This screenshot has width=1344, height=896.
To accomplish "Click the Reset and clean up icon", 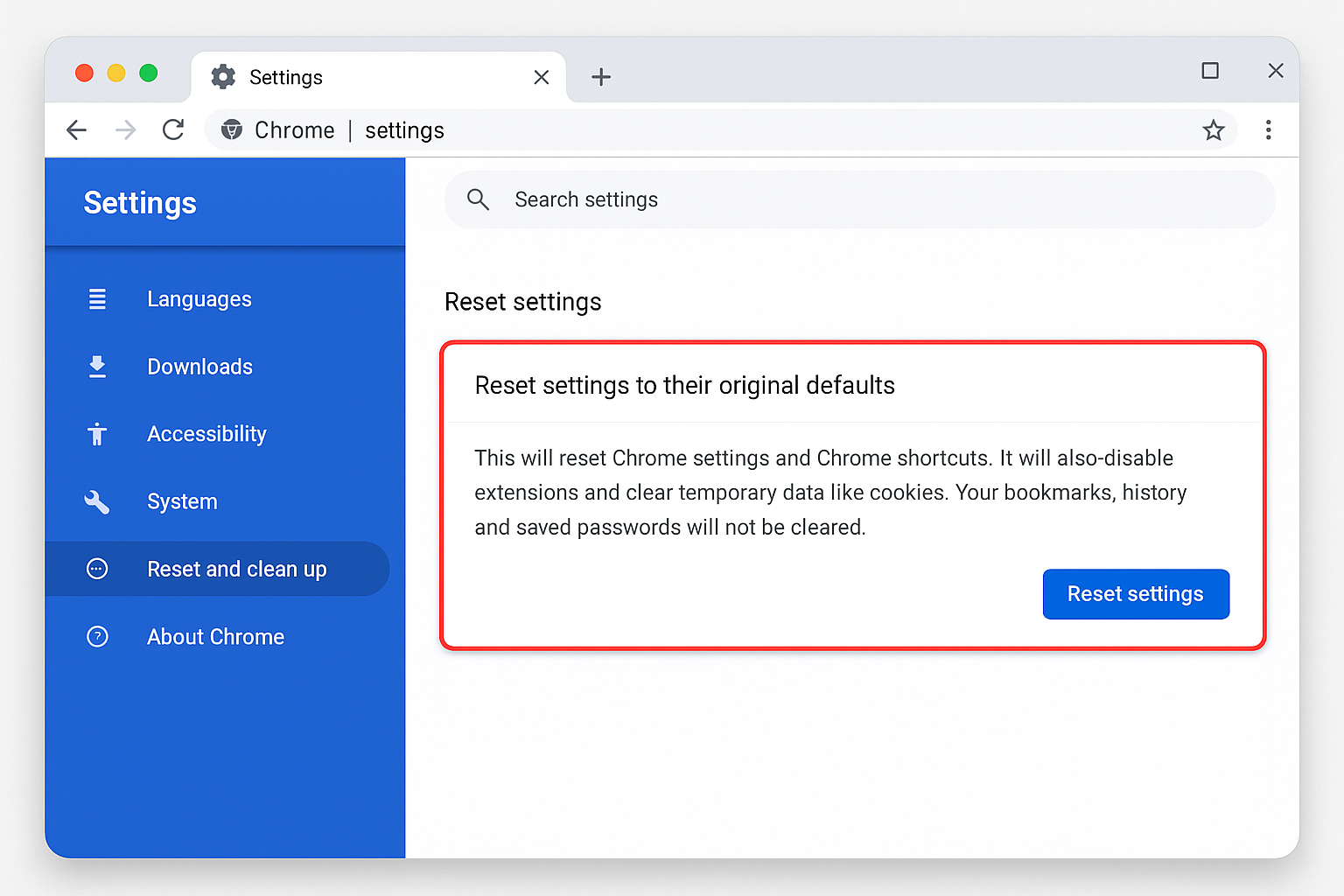I will (97, 569).
